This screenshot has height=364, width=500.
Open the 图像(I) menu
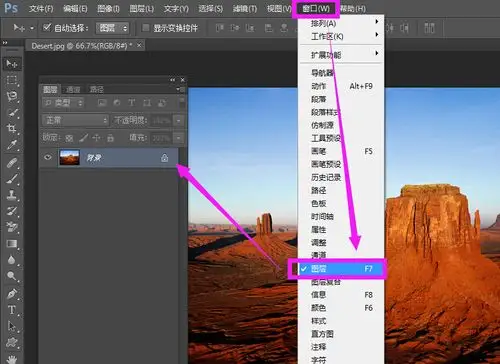pos(108,9)
